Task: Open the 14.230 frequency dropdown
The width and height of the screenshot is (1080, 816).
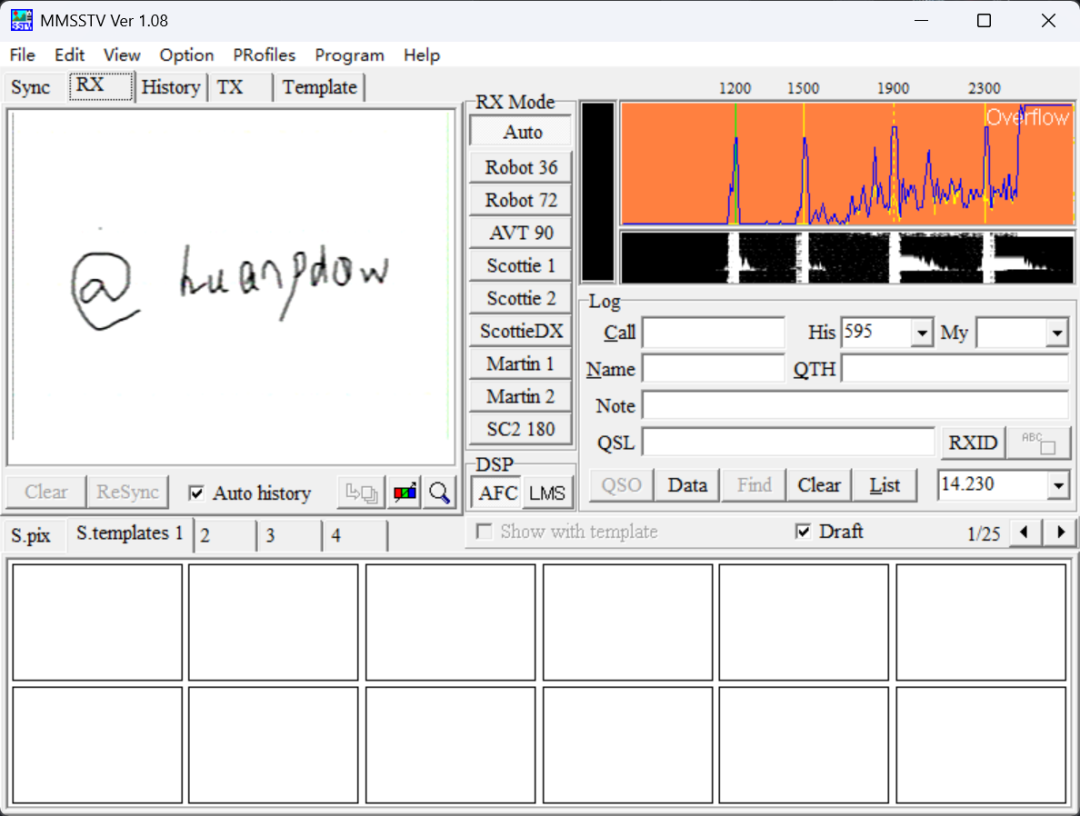Action: (1059, 485)
